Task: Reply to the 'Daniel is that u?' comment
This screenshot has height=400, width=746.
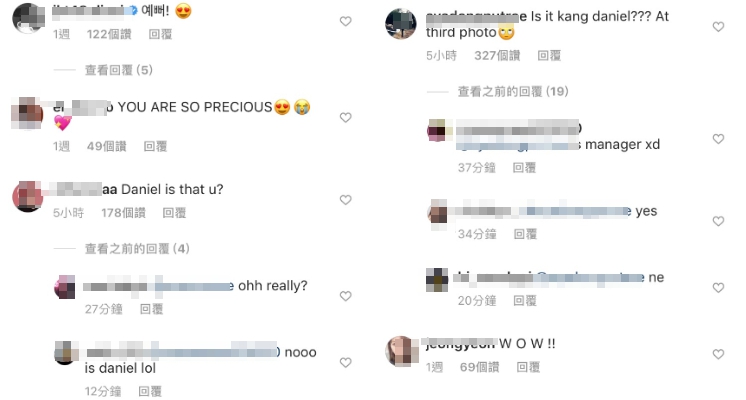Action: pyautogui.click(x=174, y=213)
